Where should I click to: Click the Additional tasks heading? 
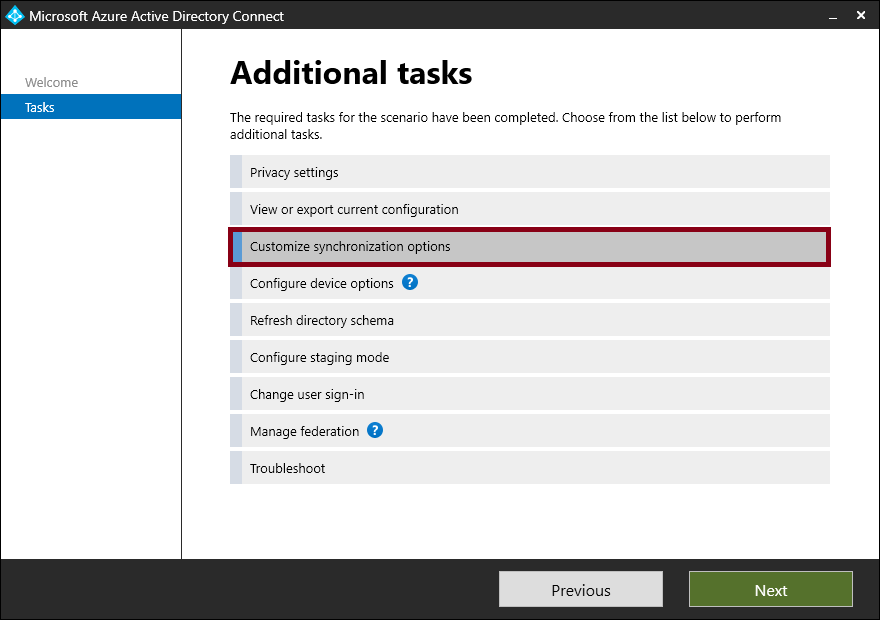coord(351,73)
